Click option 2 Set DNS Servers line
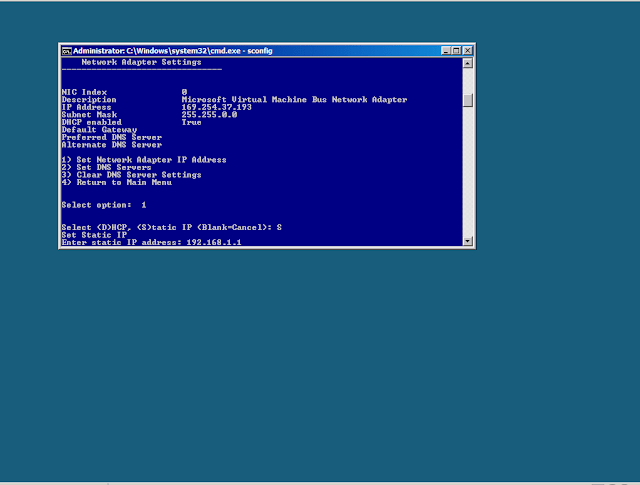Screen dimensions: 640x485 pyautogui.click(x=106, y=167)
